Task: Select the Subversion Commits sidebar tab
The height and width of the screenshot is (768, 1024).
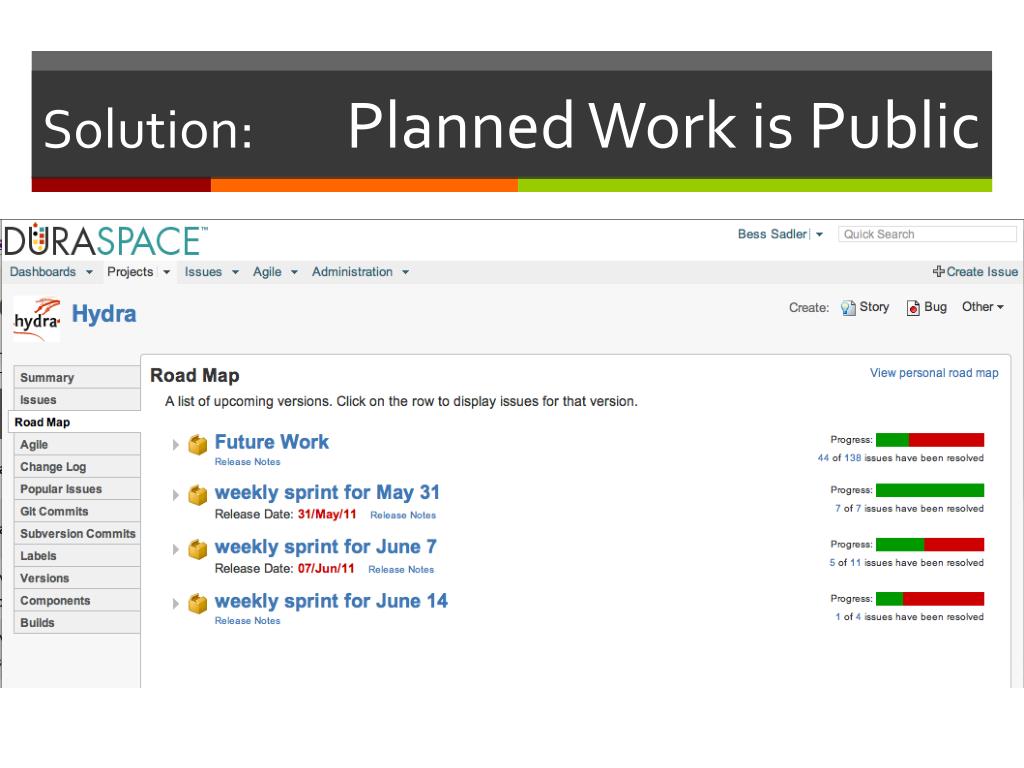Action: pos(77,533)
